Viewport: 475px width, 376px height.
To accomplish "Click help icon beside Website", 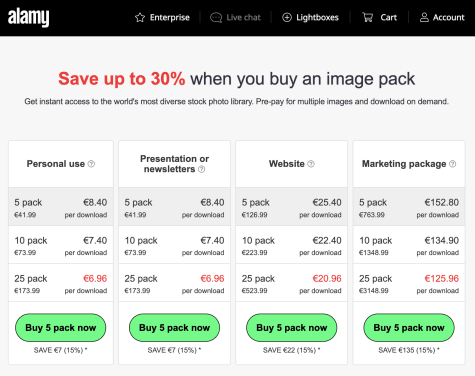I will [311, 164].
